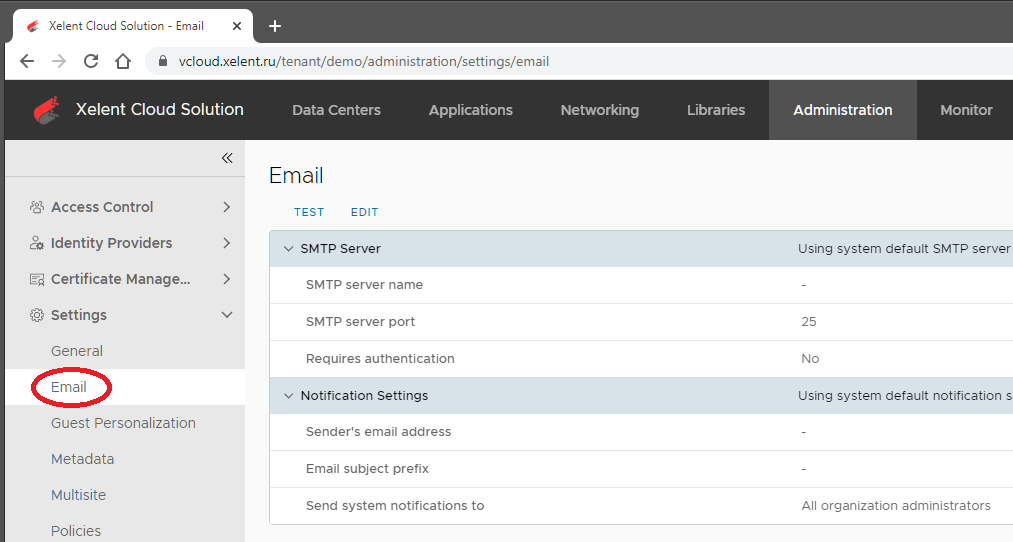The width and height of the screenshot is (1013, 542).
Task: Click the Access Control label
Action: (102, 207)
